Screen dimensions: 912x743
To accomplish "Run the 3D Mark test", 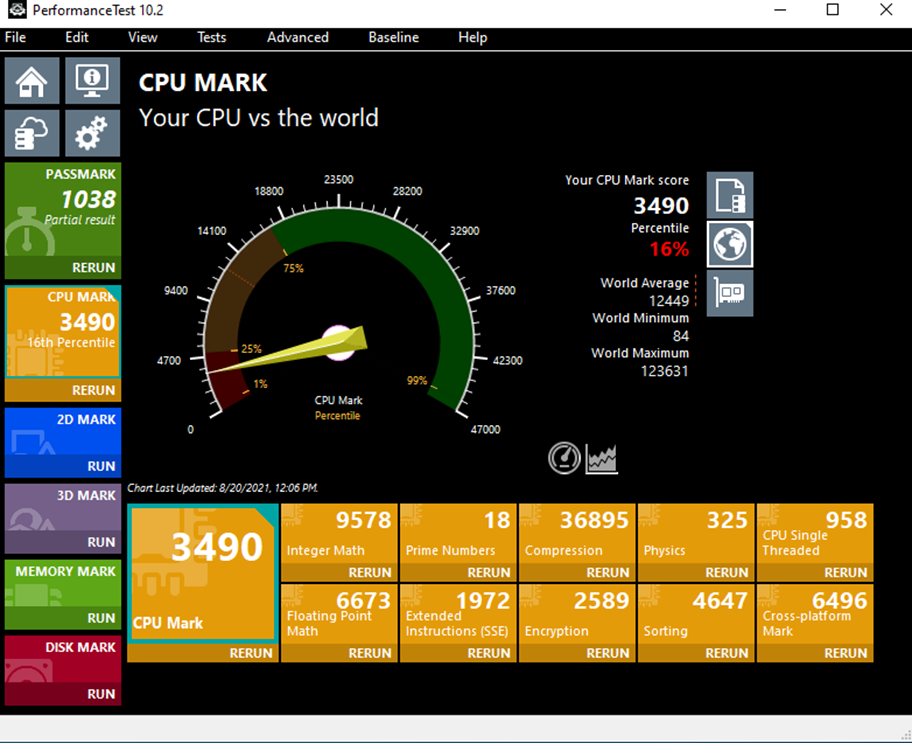I will 63,542.
